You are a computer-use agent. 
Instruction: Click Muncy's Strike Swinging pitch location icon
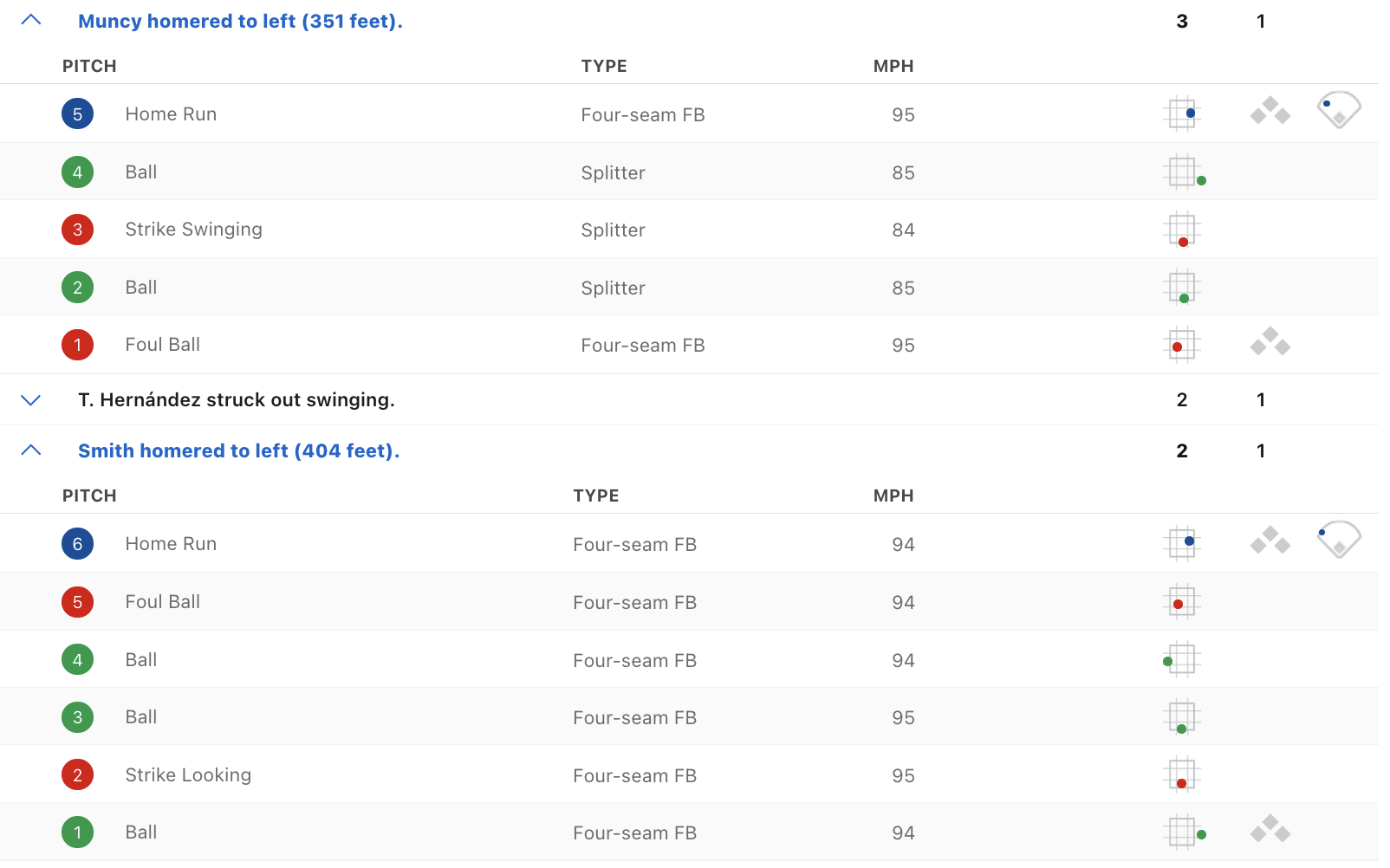point(1182,230)
